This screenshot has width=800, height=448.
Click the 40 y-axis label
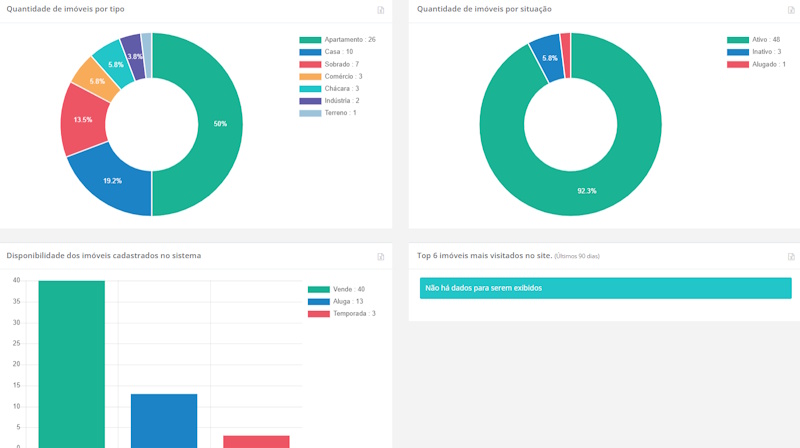[16, 280]
